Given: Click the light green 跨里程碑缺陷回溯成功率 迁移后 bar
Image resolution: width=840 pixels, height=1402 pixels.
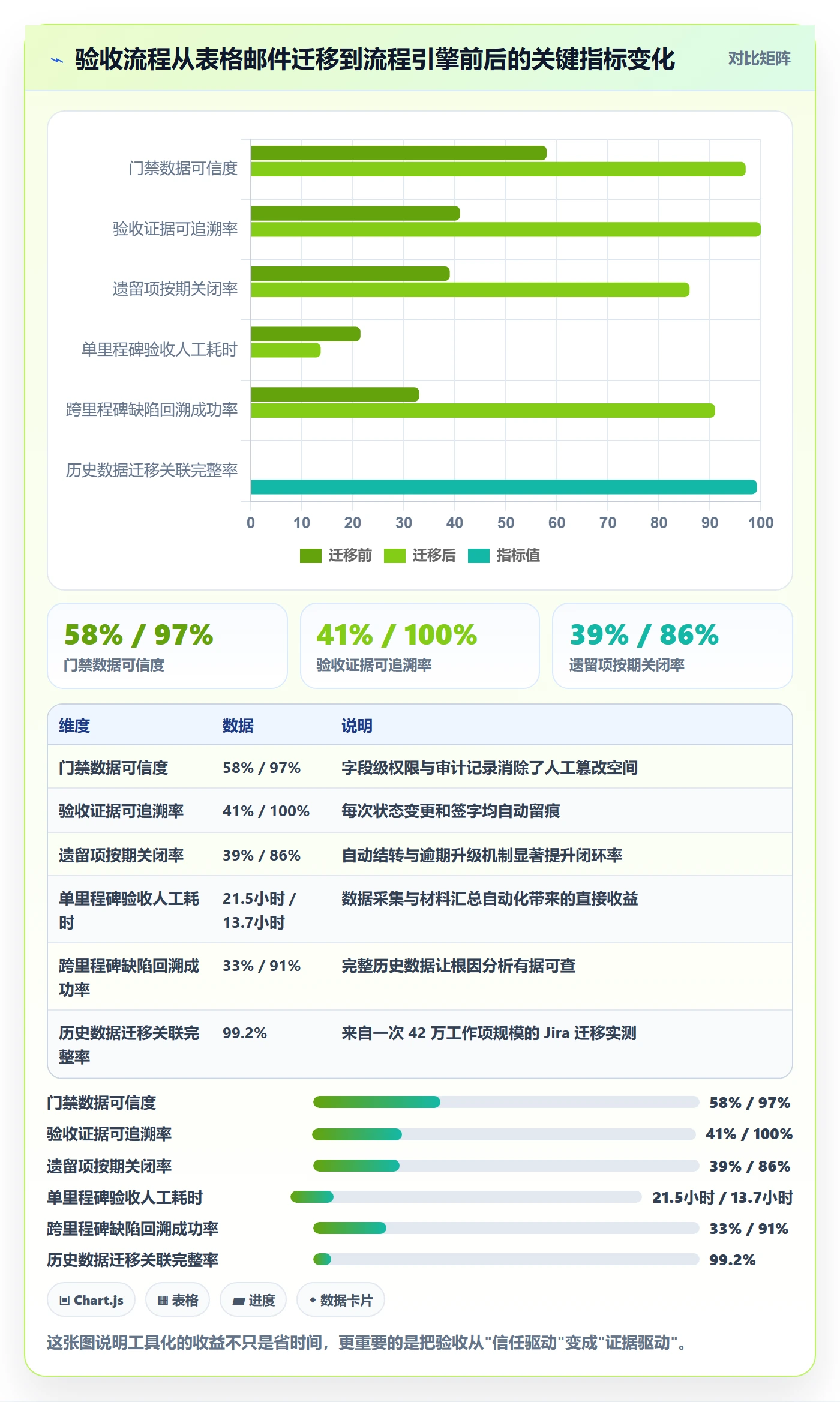Looking at the screenshot, I should (483, 411).
